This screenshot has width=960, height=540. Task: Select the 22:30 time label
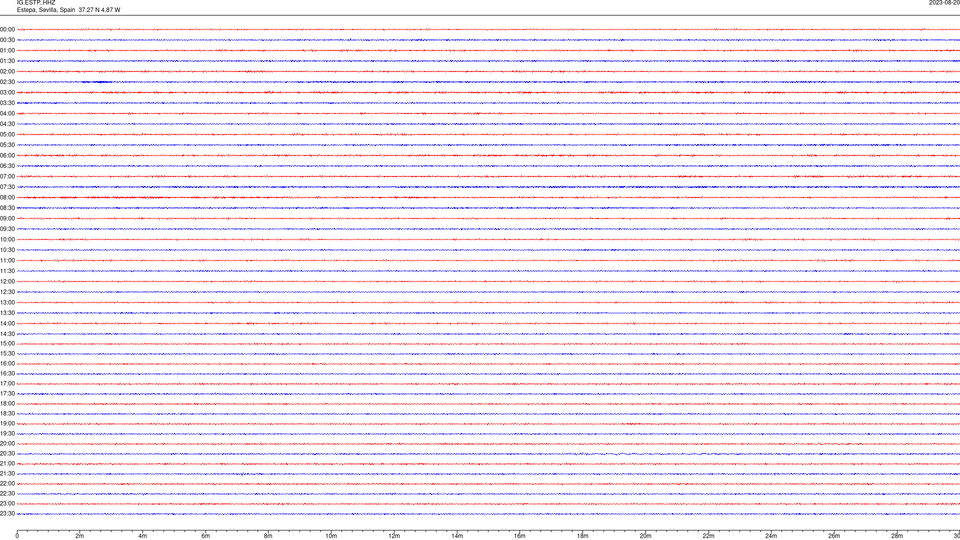pyautogui.click(x=7, y=493)
